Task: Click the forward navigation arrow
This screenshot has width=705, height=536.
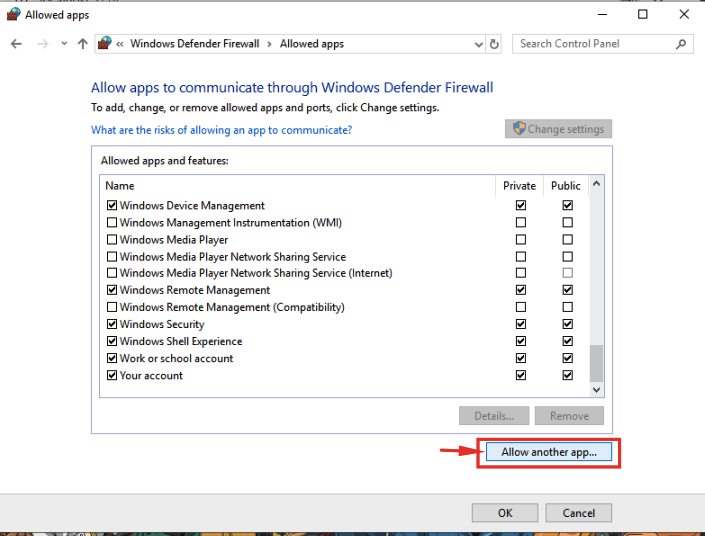Action: [x=43, y=44]
